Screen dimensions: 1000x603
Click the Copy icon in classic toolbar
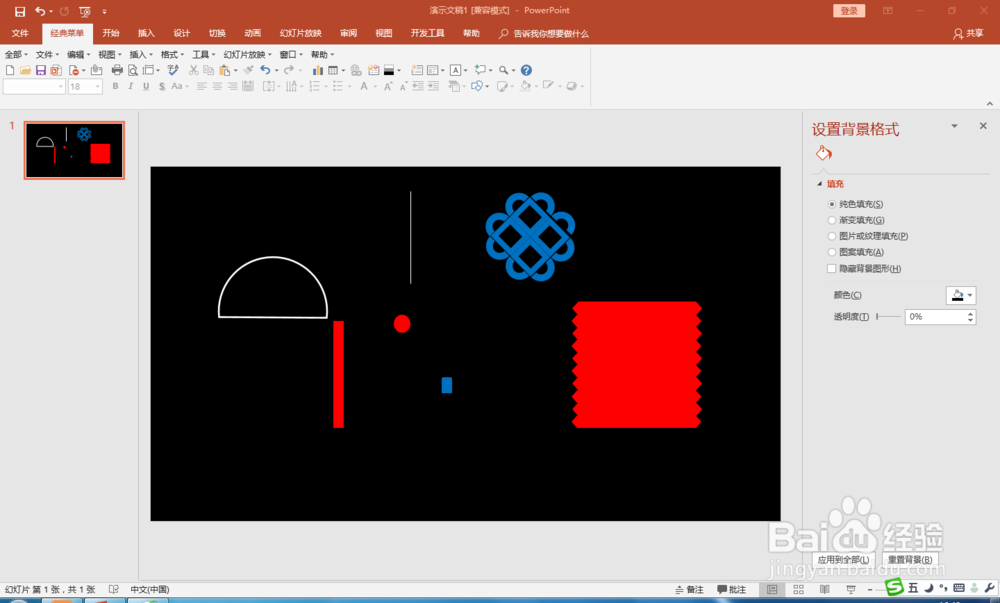pos(209,70)
